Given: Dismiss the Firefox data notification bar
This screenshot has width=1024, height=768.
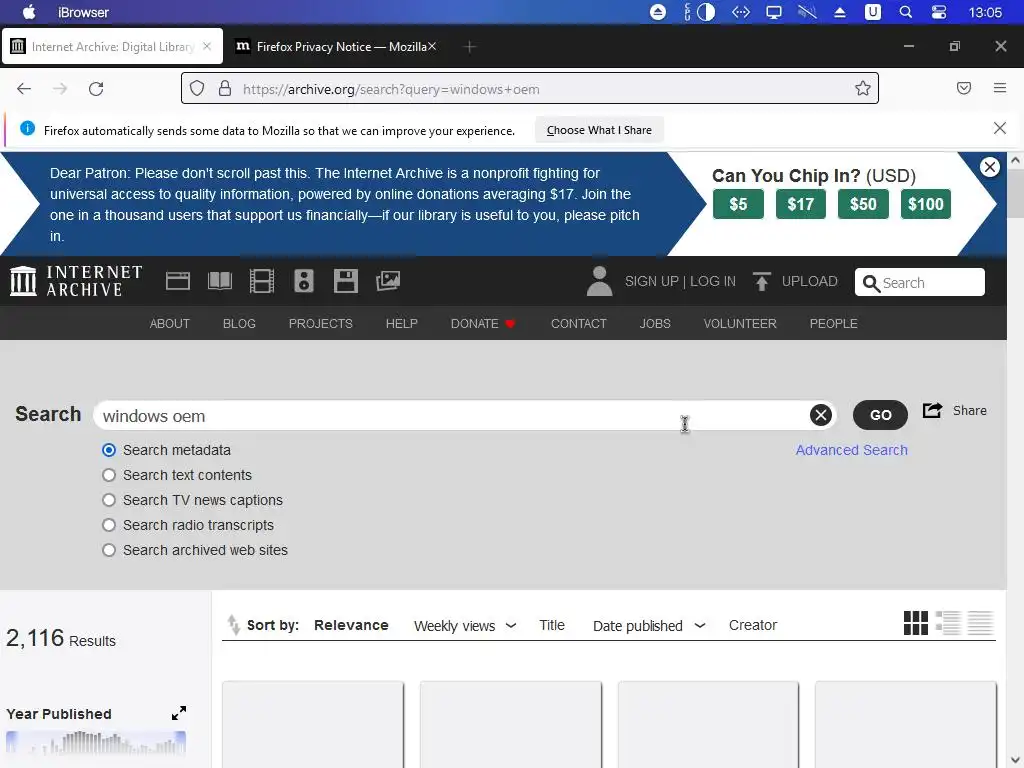Looking at the screenshot, I should (1000, 129).
